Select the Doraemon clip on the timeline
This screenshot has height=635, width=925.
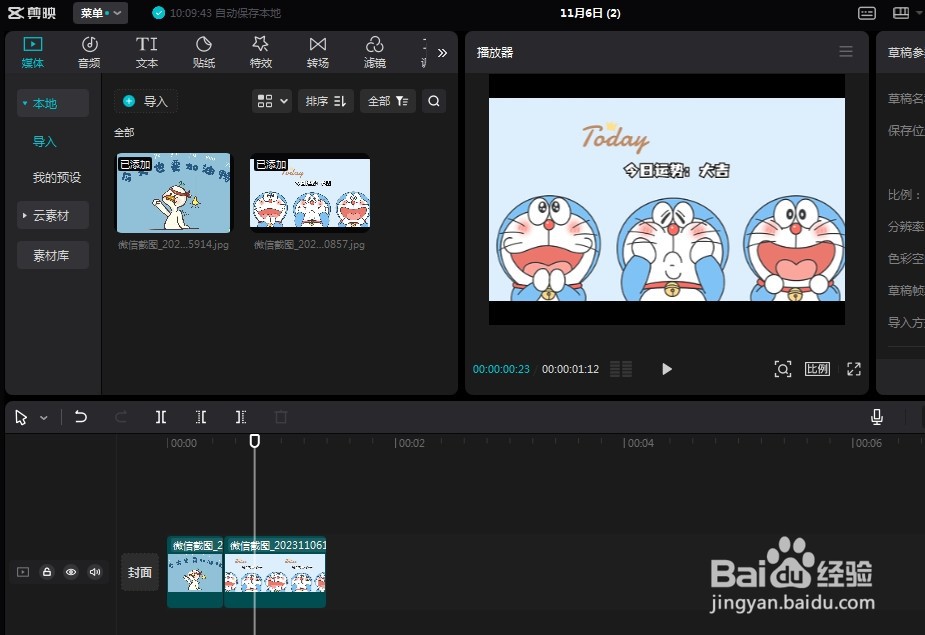275,572
